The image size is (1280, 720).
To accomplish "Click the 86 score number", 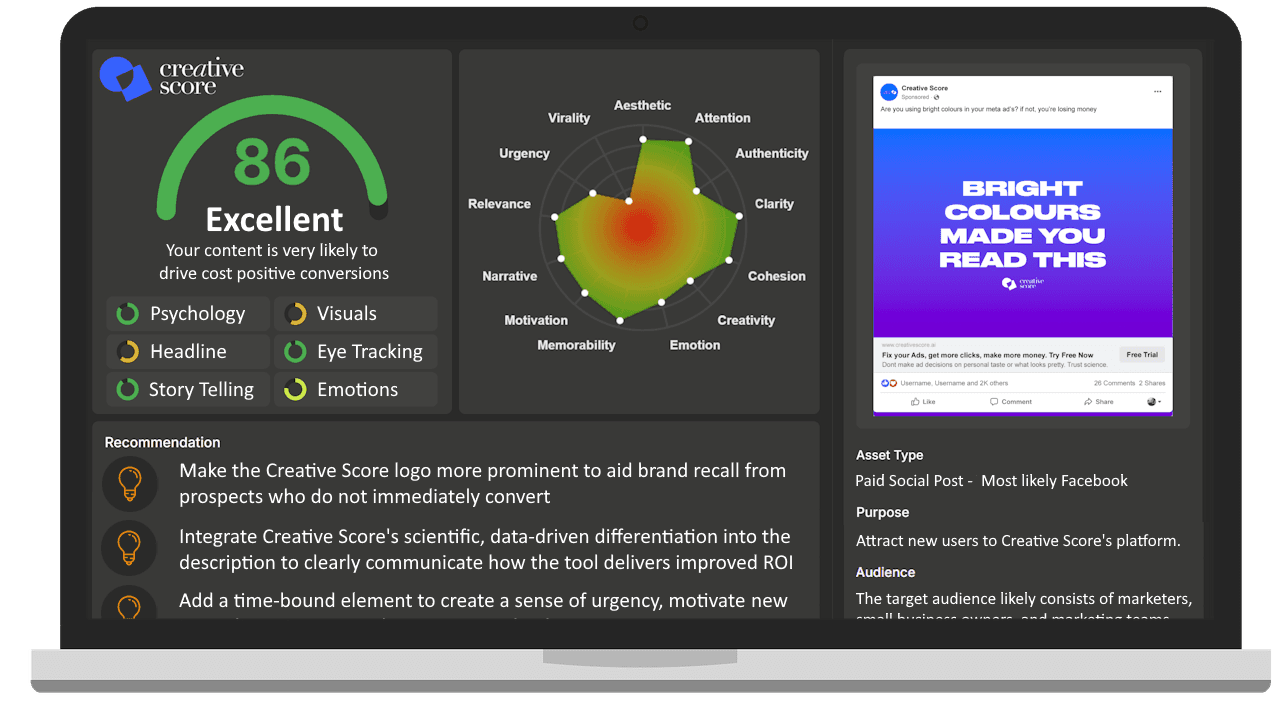I will point(272,161).
